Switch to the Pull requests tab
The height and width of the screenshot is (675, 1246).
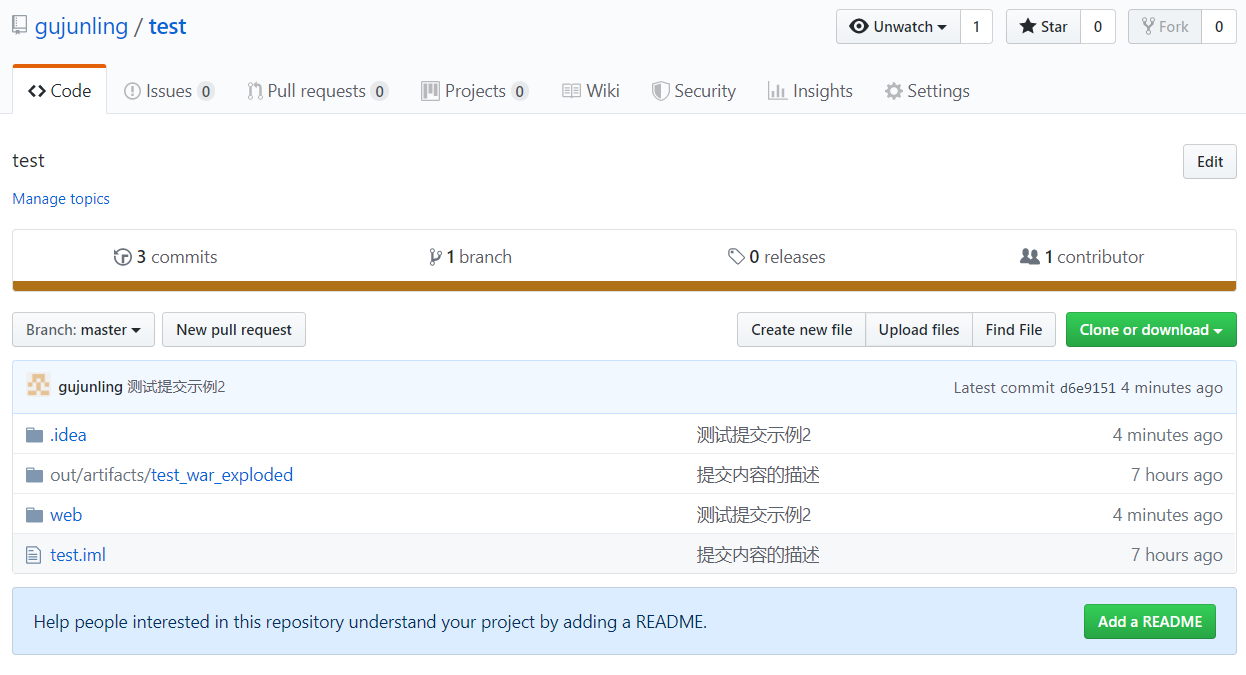316,91
